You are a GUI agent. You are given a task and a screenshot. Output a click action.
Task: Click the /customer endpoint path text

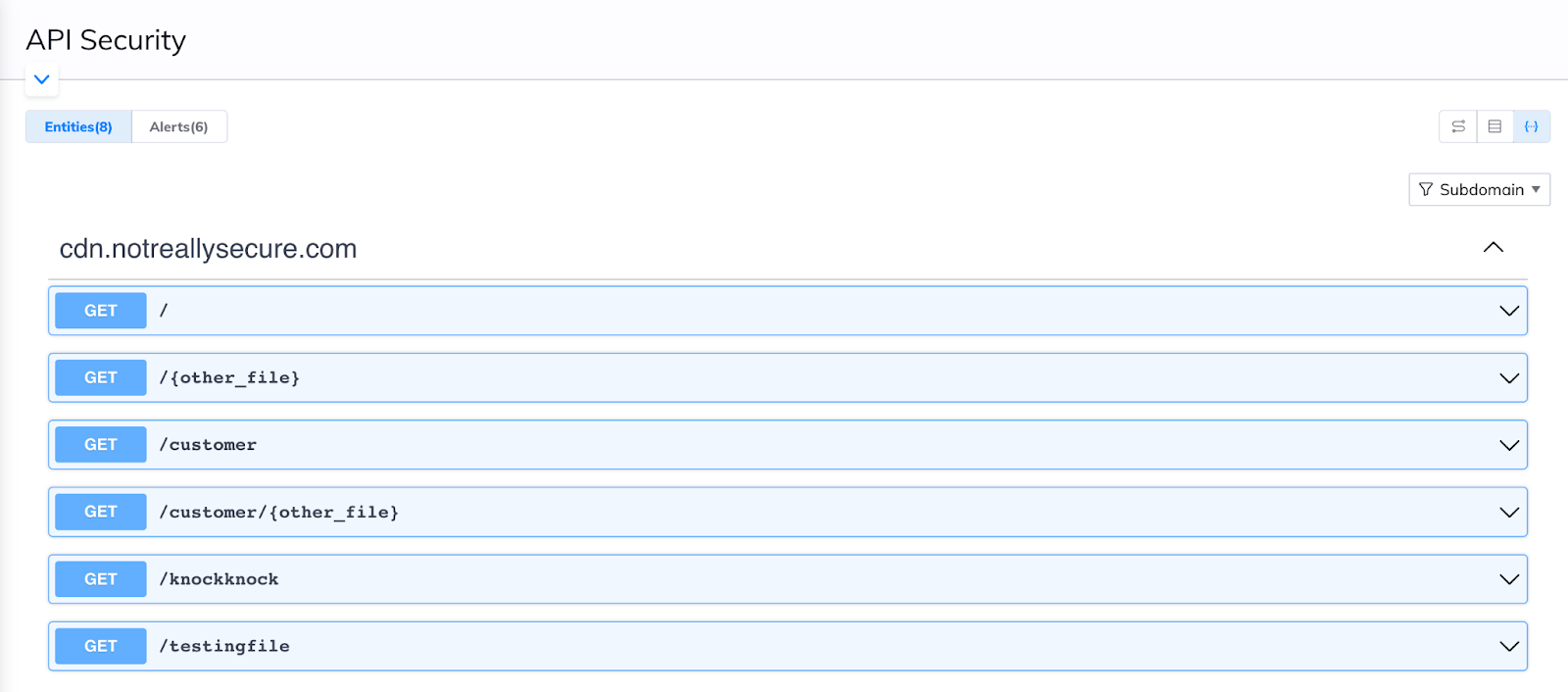(208, 445)
